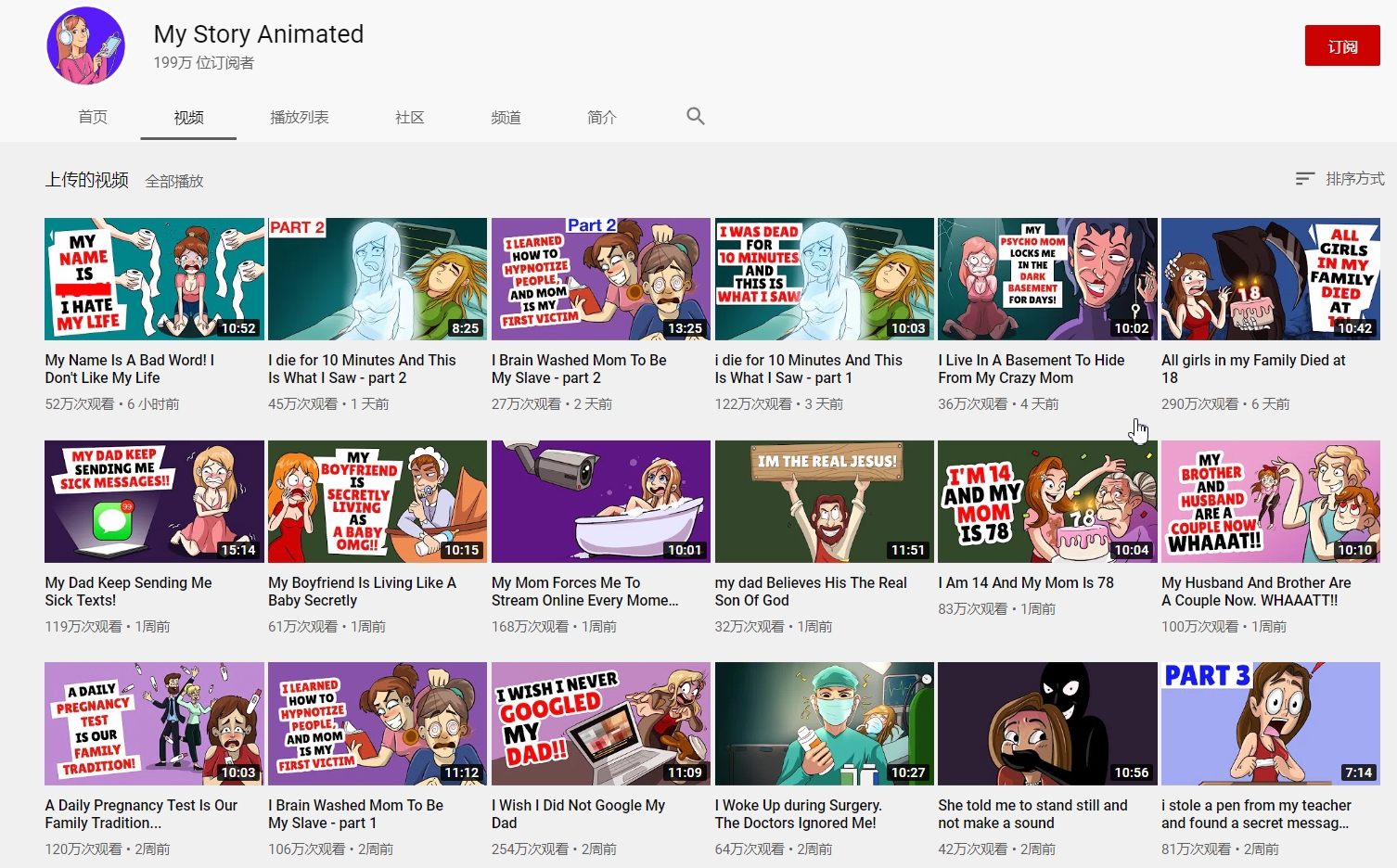1397x868 pixels.
Task: Open the 'My Name Is A Bad Word' thumbnail
Action: coord(154,279)
